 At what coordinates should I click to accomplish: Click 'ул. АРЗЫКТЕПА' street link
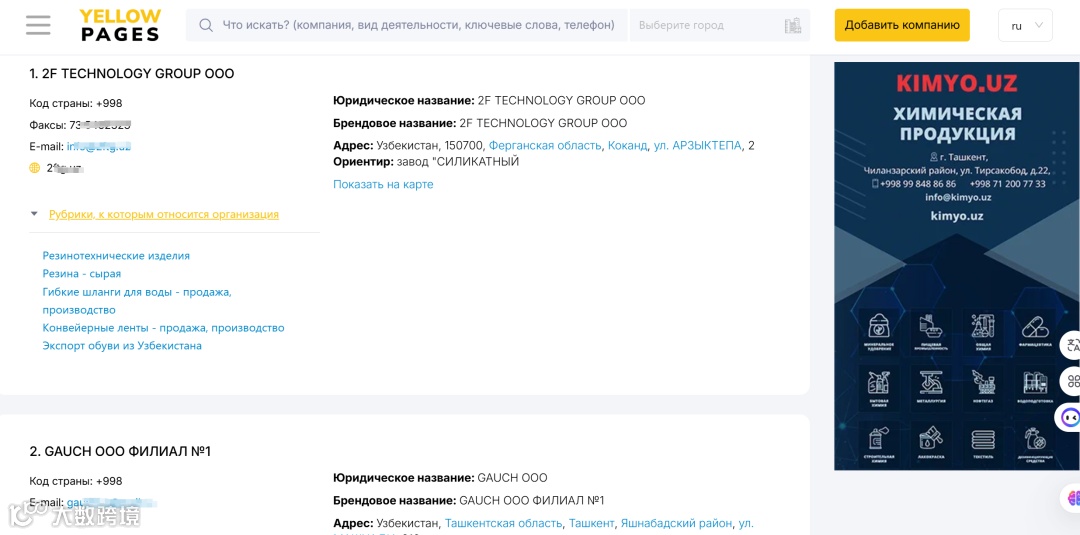point(697,145)
